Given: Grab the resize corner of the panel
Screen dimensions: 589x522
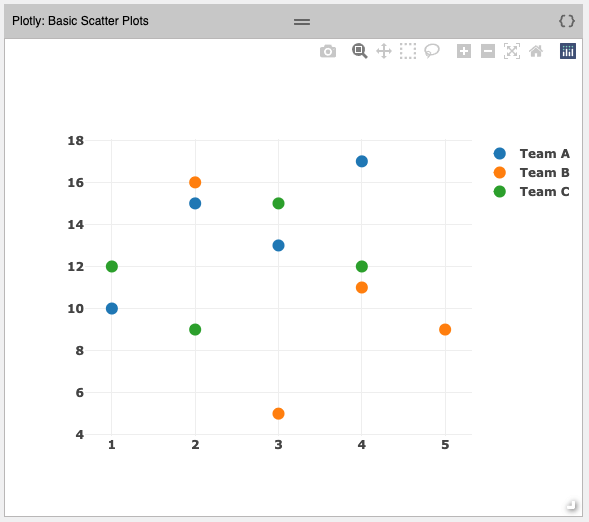Looking at the screenshot, I should [x=571, y=505].
